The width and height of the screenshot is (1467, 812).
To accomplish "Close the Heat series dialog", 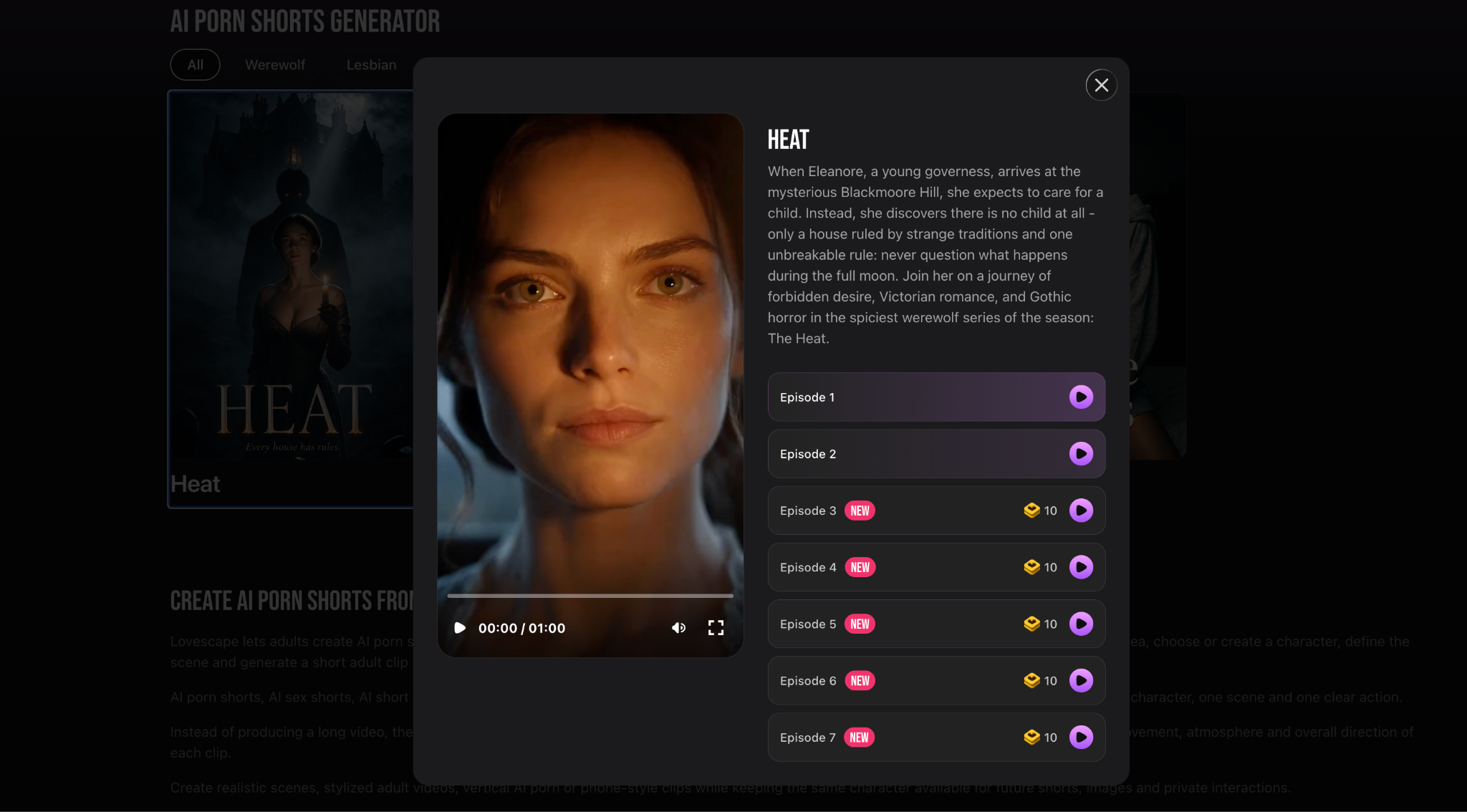I will 1101,85.
